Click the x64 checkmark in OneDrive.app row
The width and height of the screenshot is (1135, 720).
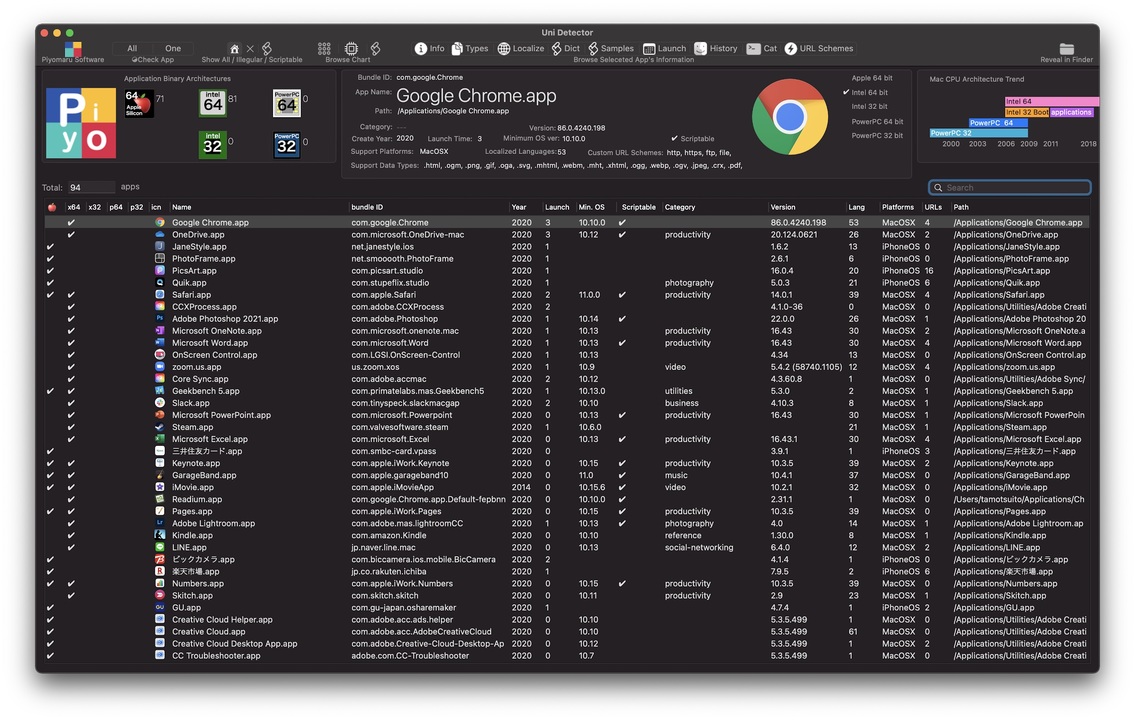pyautogui.click(x=71, y=235)
